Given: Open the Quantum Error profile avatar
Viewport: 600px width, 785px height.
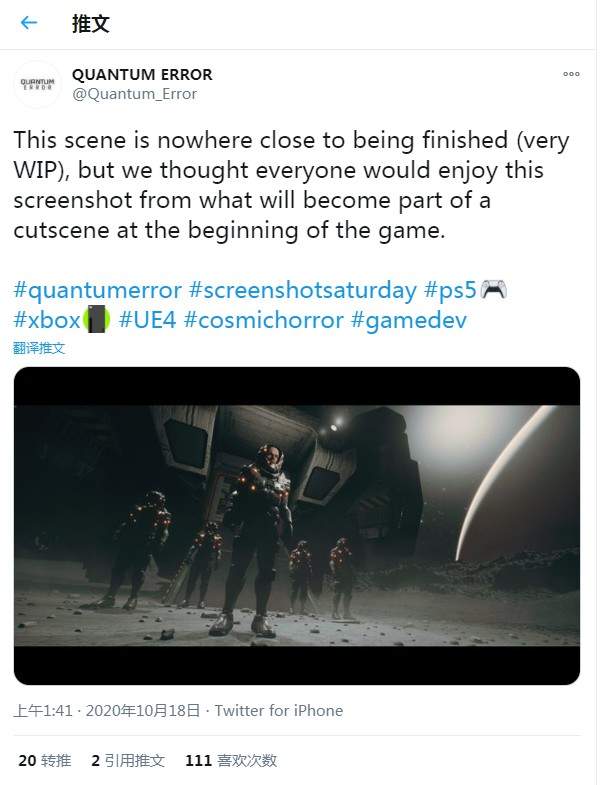Looking at the screenshot, I should click(x=38, y=84).
